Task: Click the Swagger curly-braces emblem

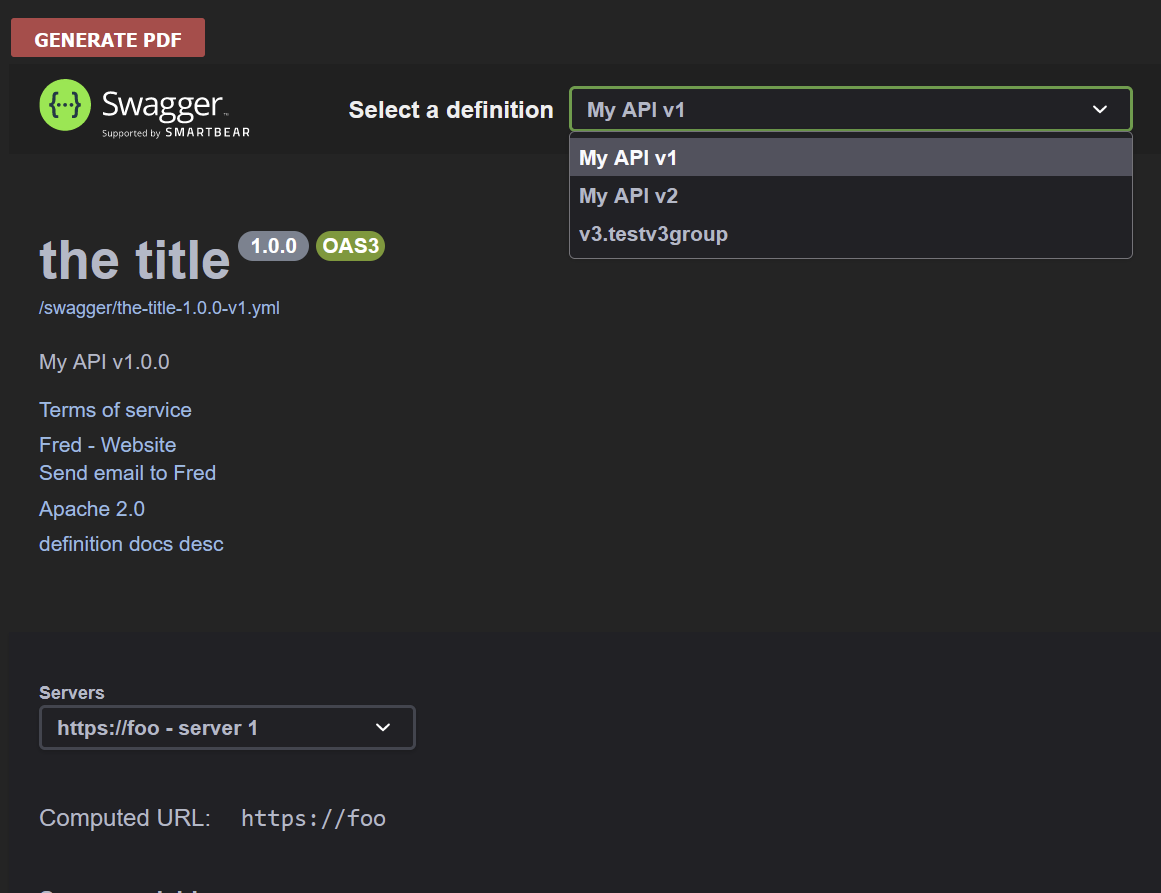Action: [x=64, y=104]
